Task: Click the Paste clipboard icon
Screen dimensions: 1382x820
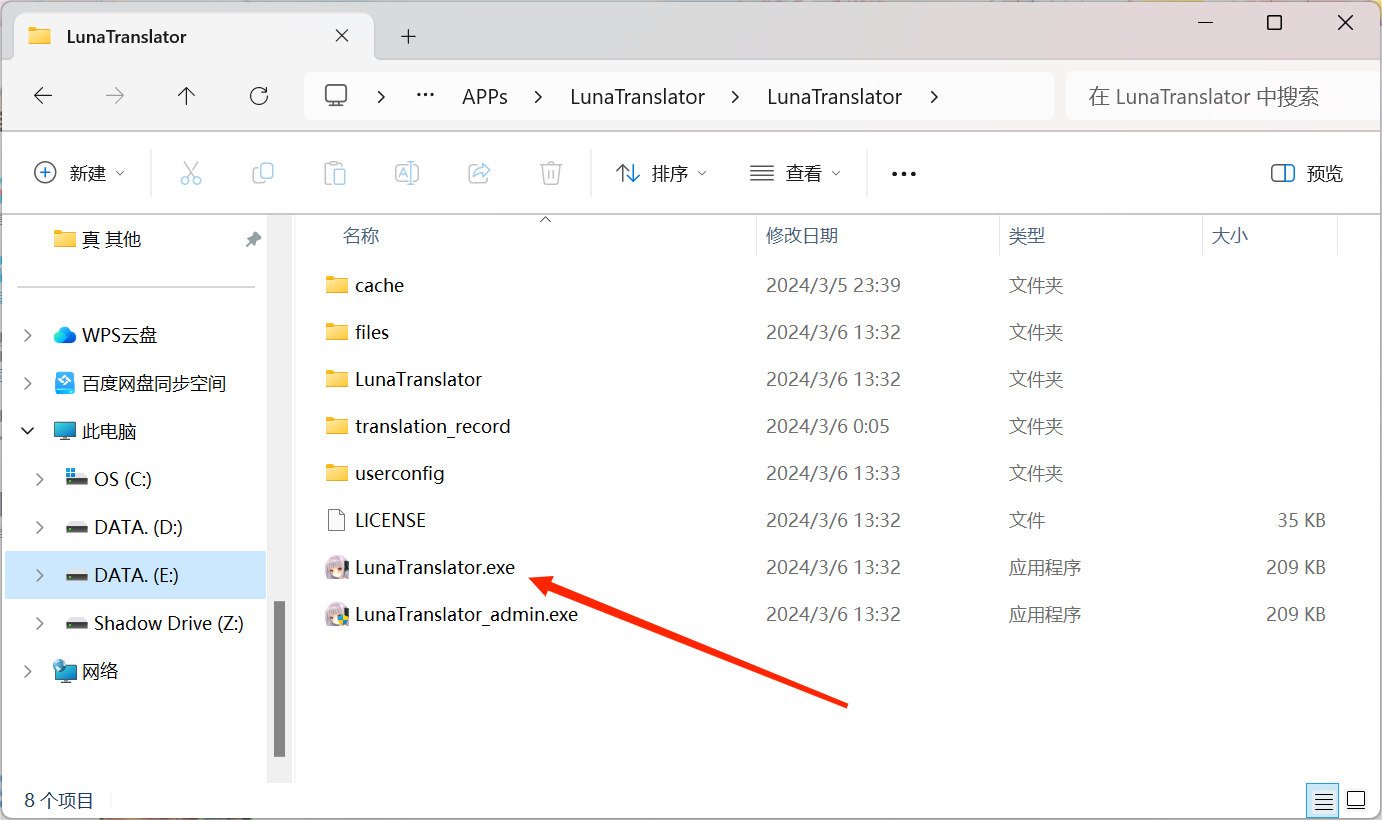Action: [335, 173]
